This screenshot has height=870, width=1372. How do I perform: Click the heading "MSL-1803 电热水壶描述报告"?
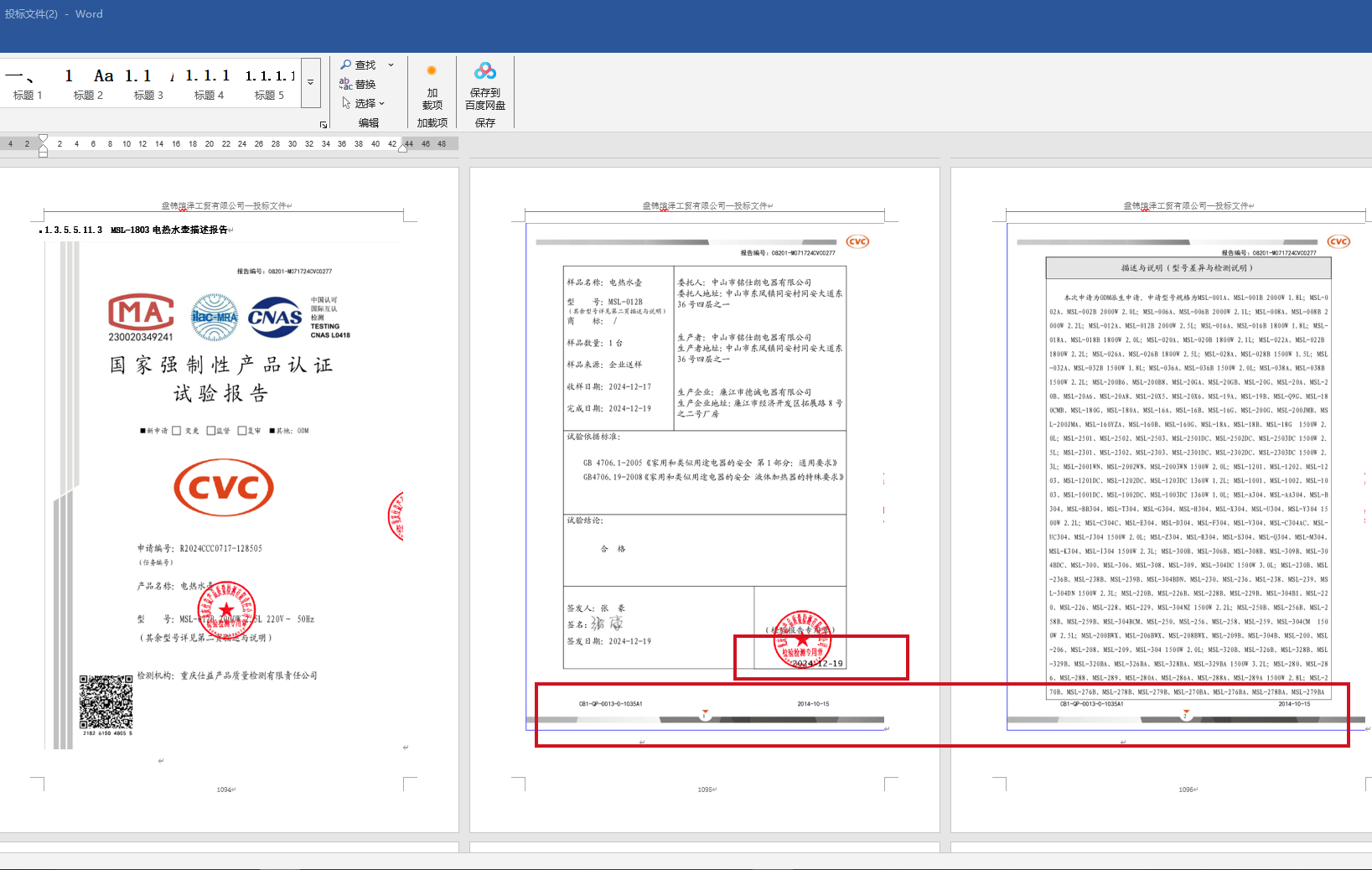168,230
